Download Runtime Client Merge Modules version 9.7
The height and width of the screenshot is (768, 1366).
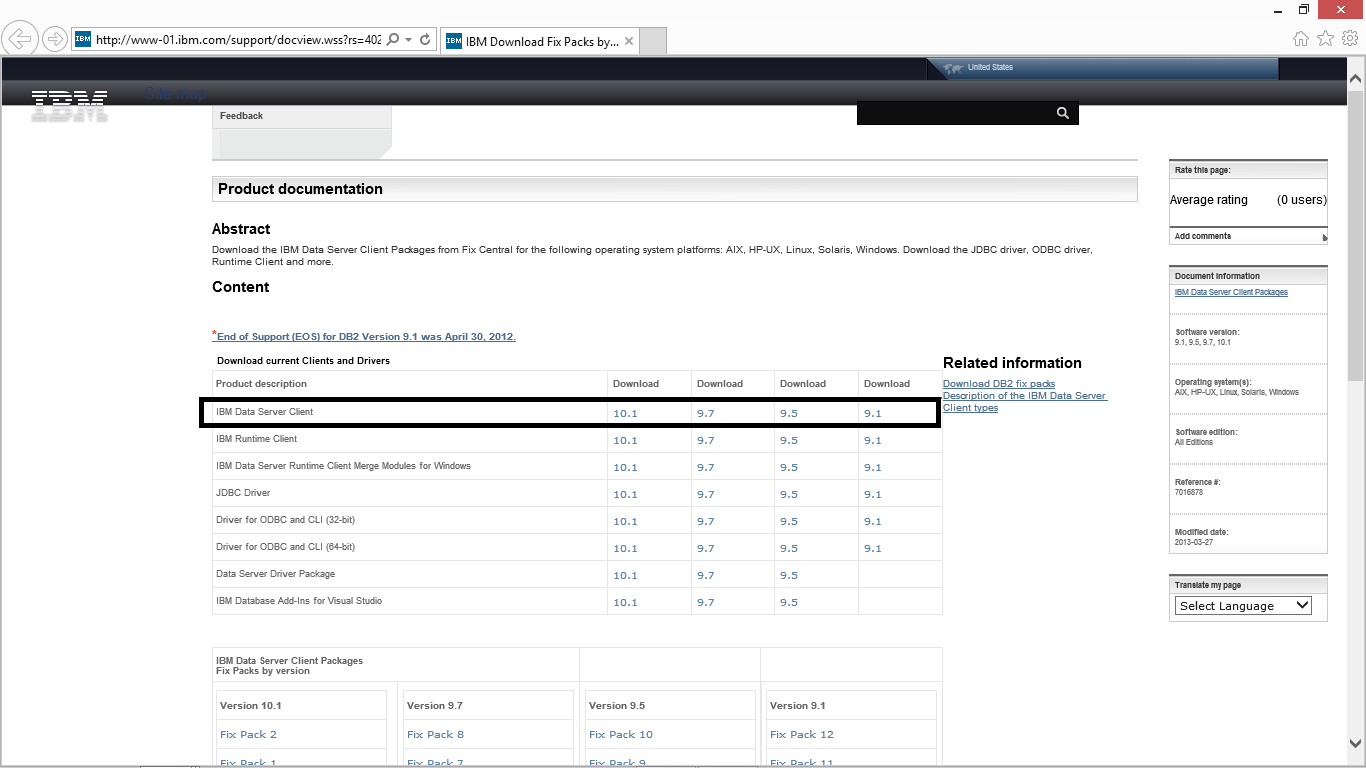point(706,467)
